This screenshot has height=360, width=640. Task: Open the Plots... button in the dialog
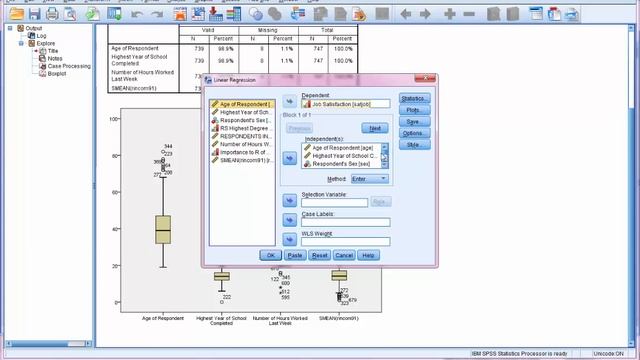pos(414,110)
